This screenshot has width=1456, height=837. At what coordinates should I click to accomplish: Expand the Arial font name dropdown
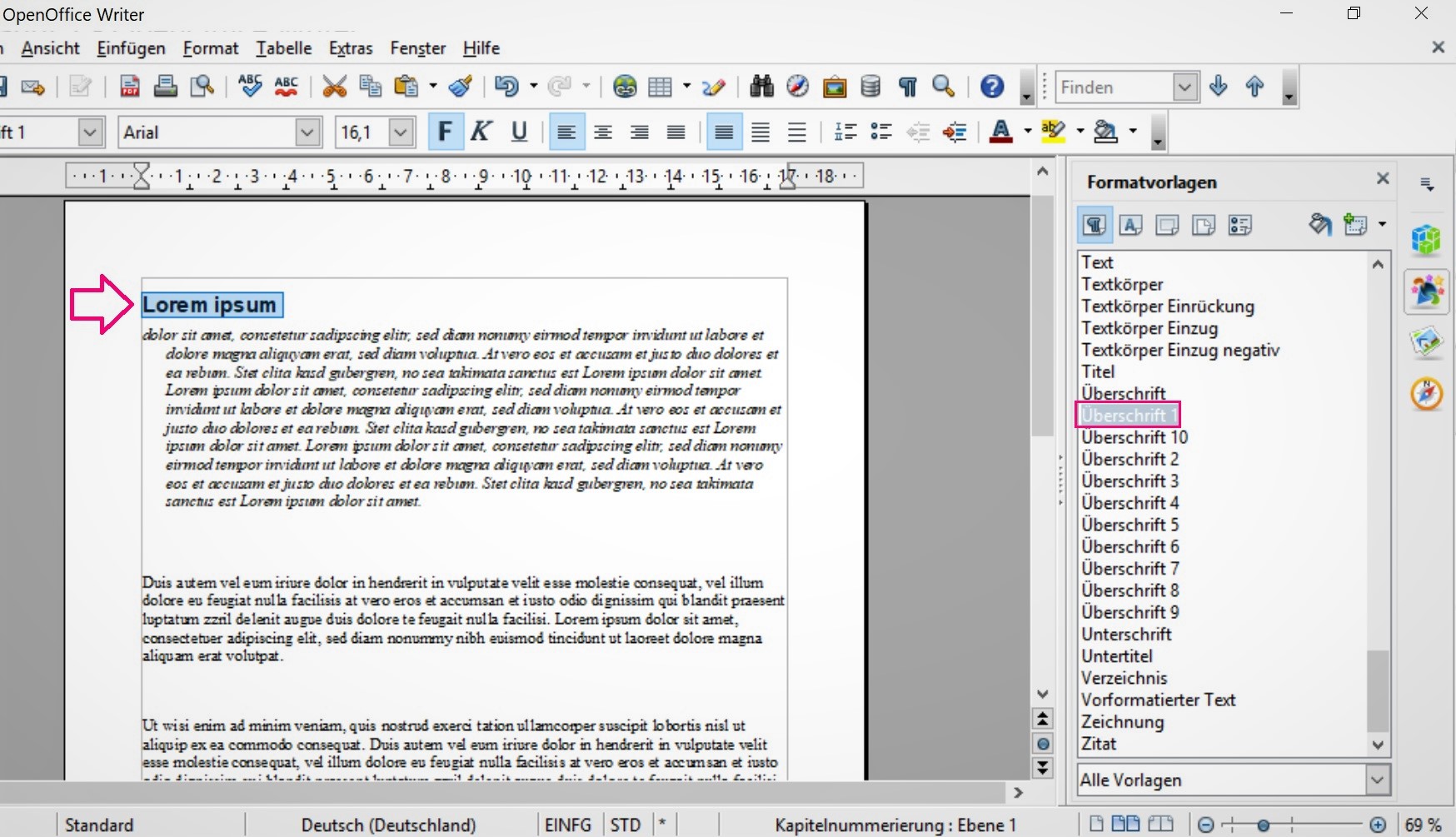[307, 132]
